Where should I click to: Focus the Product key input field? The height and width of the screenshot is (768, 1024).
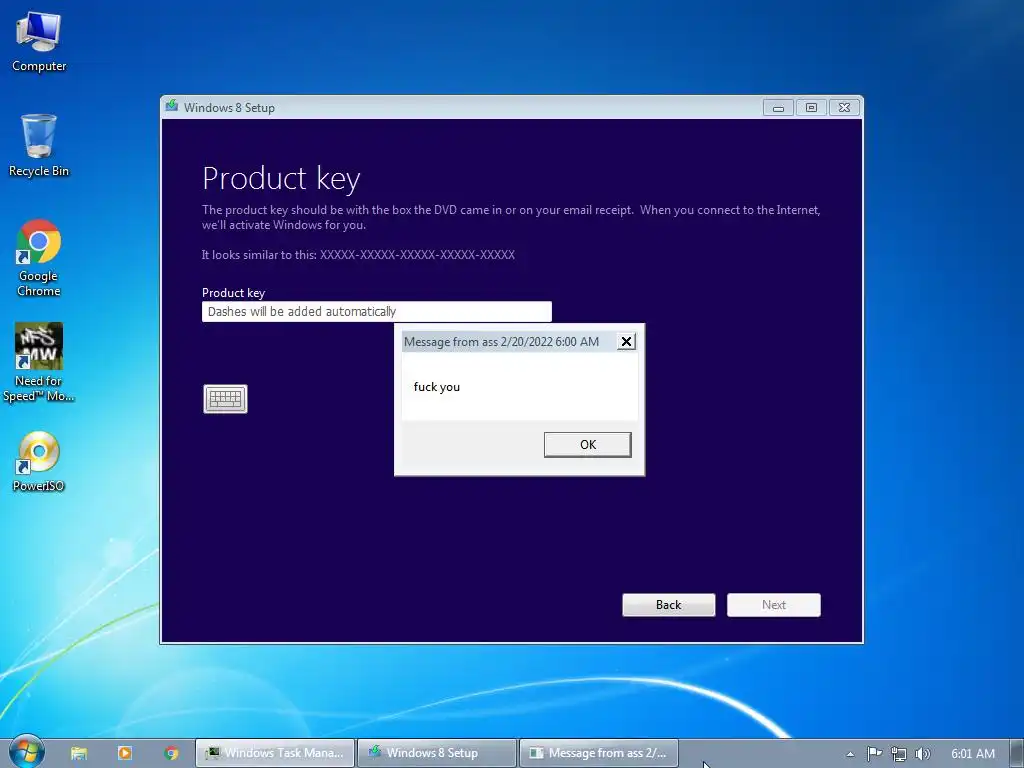[x=377, y=312]
